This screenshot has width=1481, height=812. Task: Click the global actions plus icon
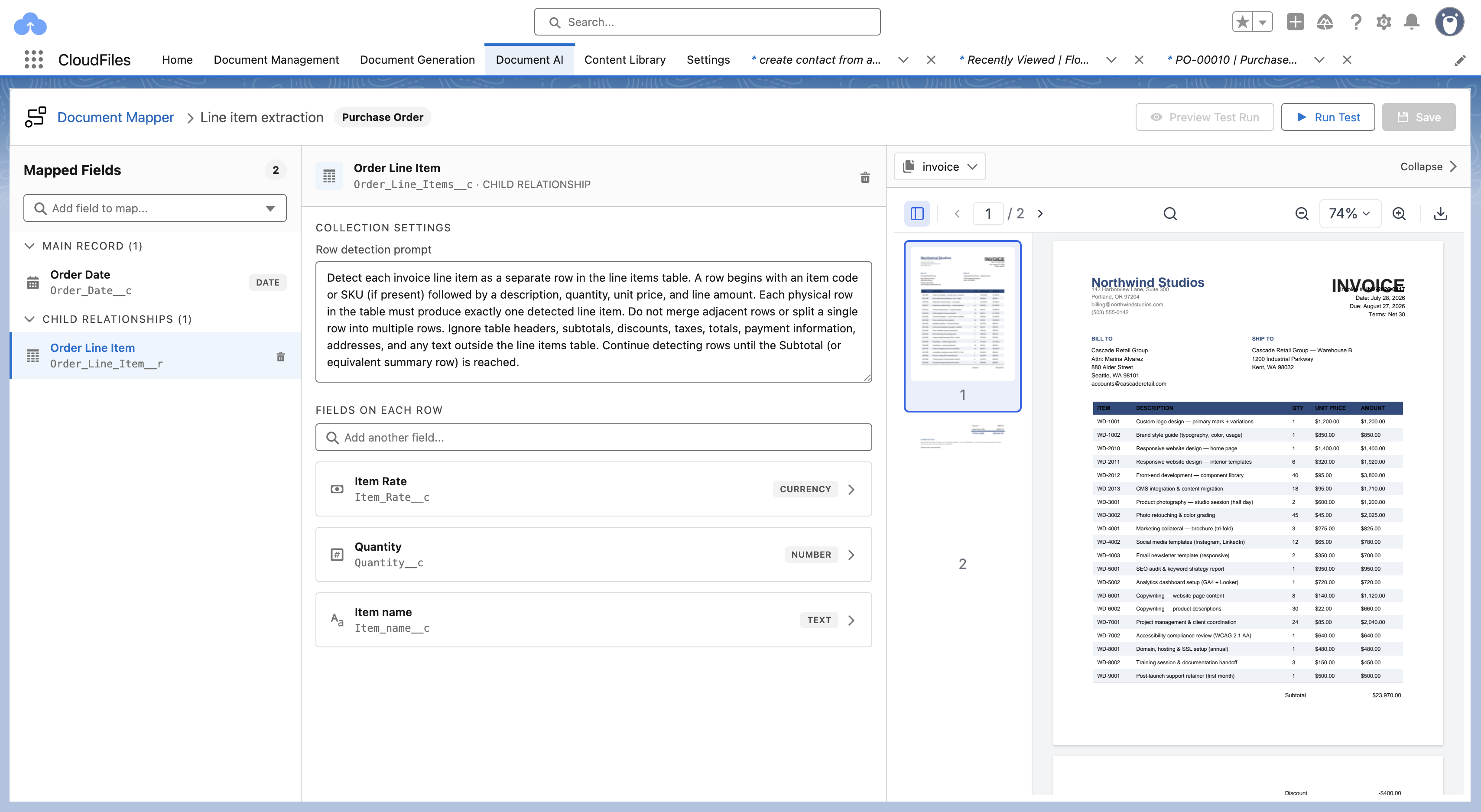tap(1295, 22)
